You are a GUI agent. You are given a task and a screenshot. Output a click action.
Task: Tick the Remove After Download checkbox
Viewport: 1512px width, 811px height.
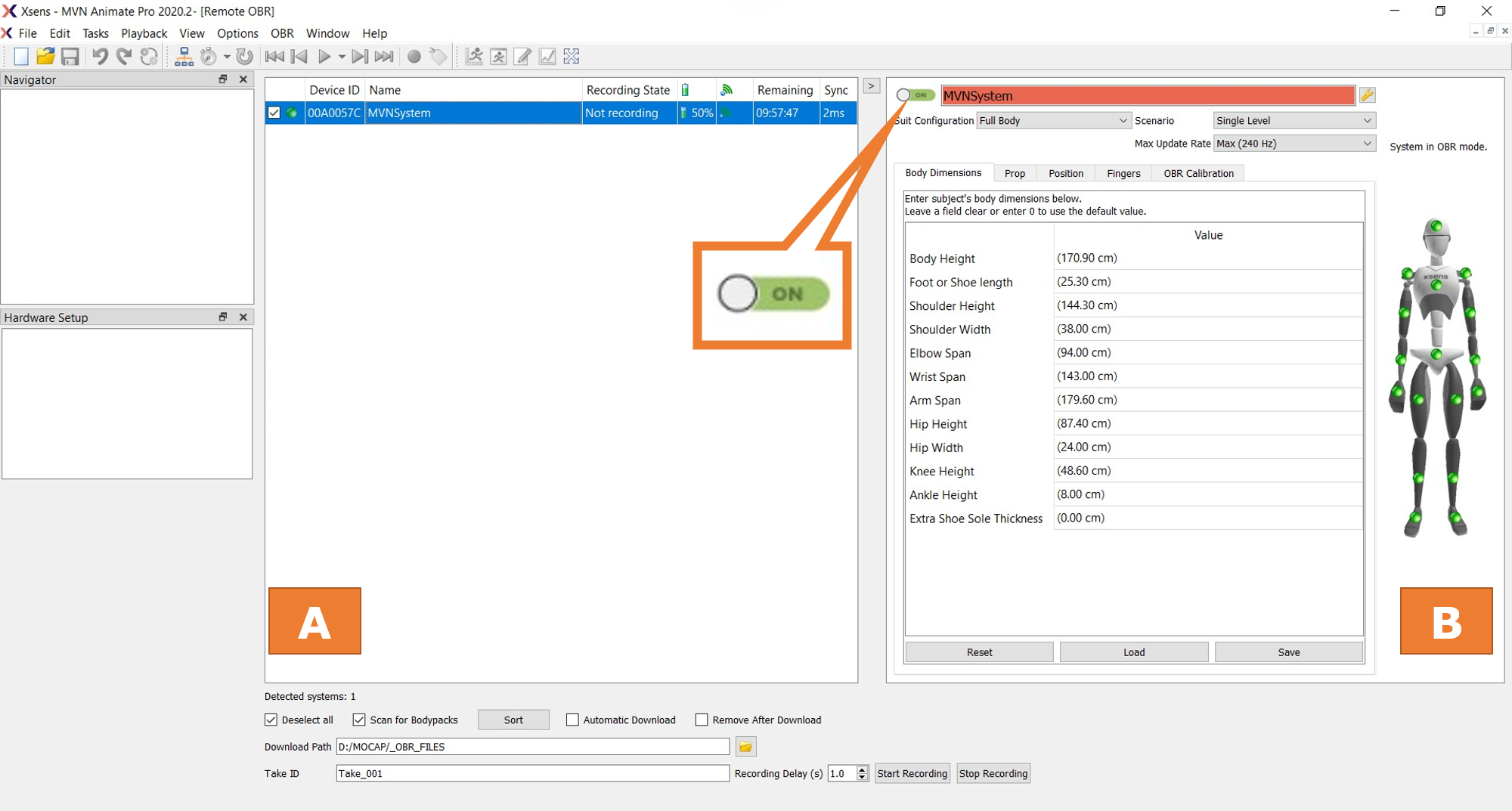(702, 720)
